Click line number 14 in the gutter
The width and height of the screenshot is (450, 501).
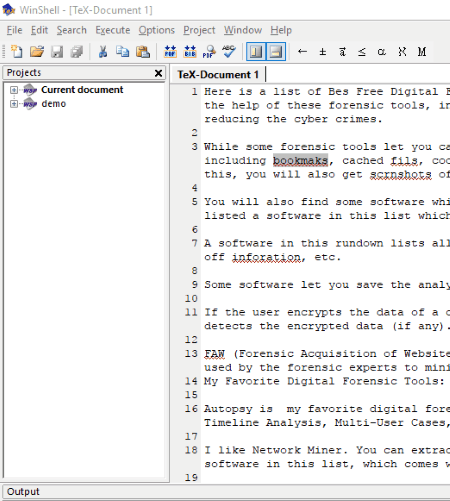click(x=191, y=381)
